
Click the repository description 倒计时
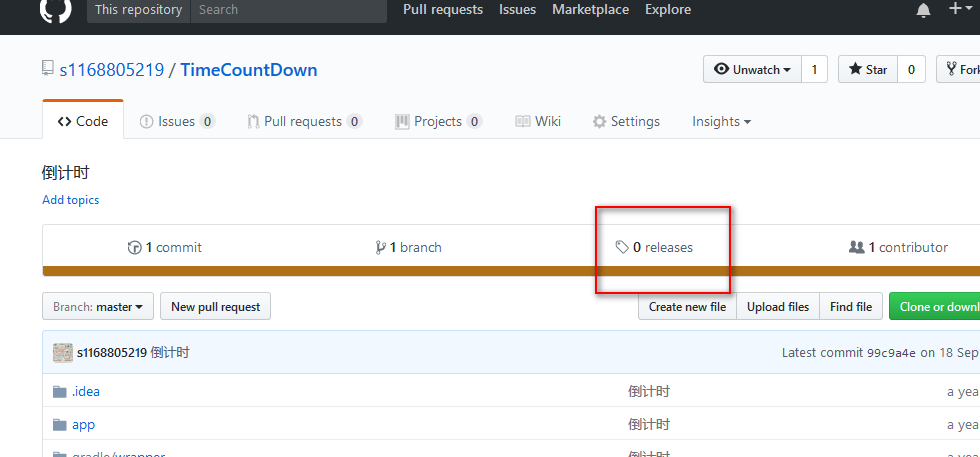click(66, 173)
